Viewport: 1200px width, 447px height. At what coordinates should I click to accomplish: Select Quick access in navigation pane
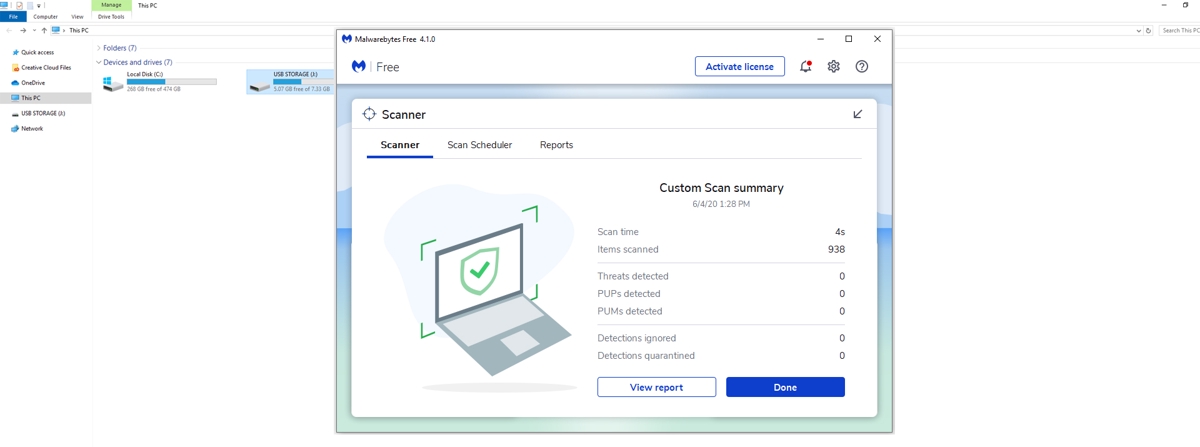(37, 52)
